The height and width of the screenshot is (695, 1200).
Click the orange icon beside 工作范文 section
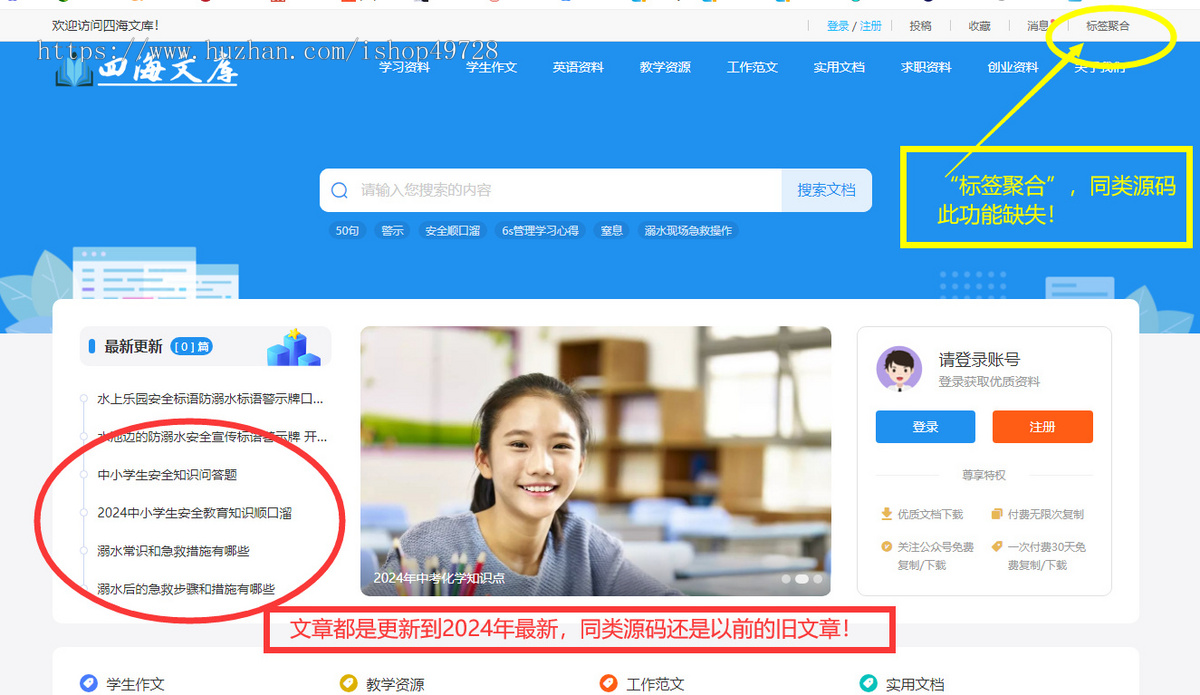coord(609,684)
